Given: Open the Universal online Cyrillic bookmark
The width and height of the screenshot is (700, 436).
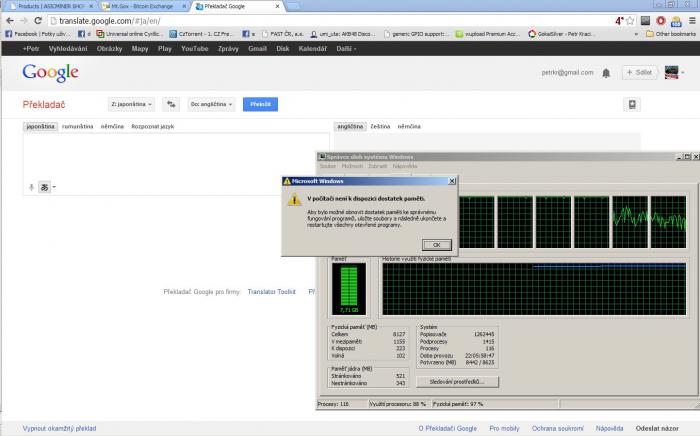Looking at the screenshot, I should click(x=129, y=33).
